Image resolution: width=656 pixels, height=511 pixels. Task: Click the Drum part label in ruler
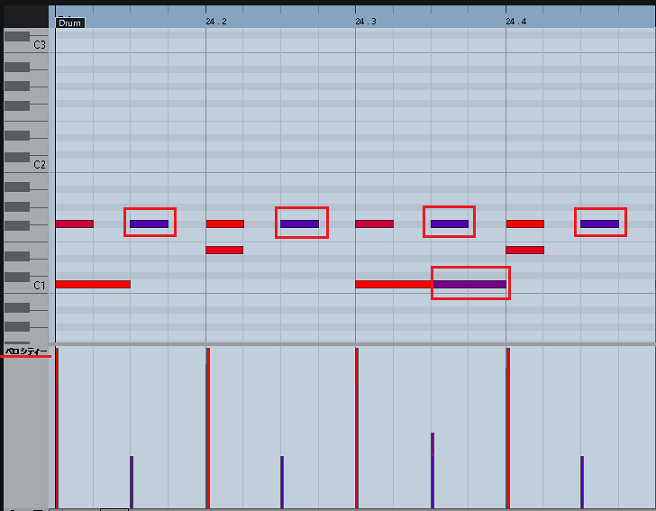(70, 22)
